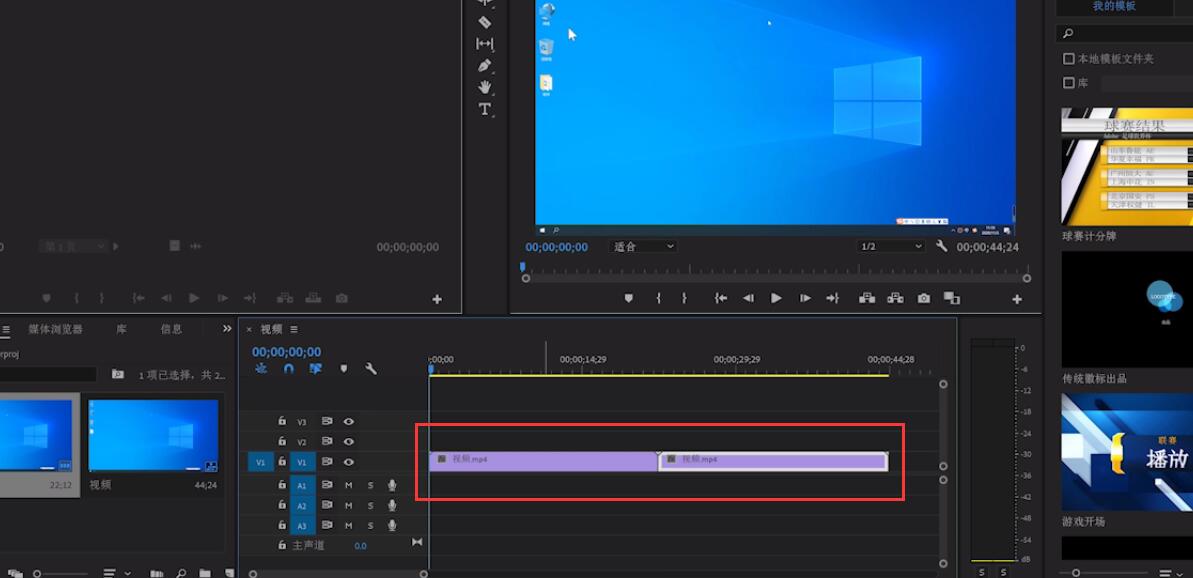Viewport: 1193px width, 578px height.
Task: Check the 库 checkbox in templates panel
Action: coord(1068,82)
